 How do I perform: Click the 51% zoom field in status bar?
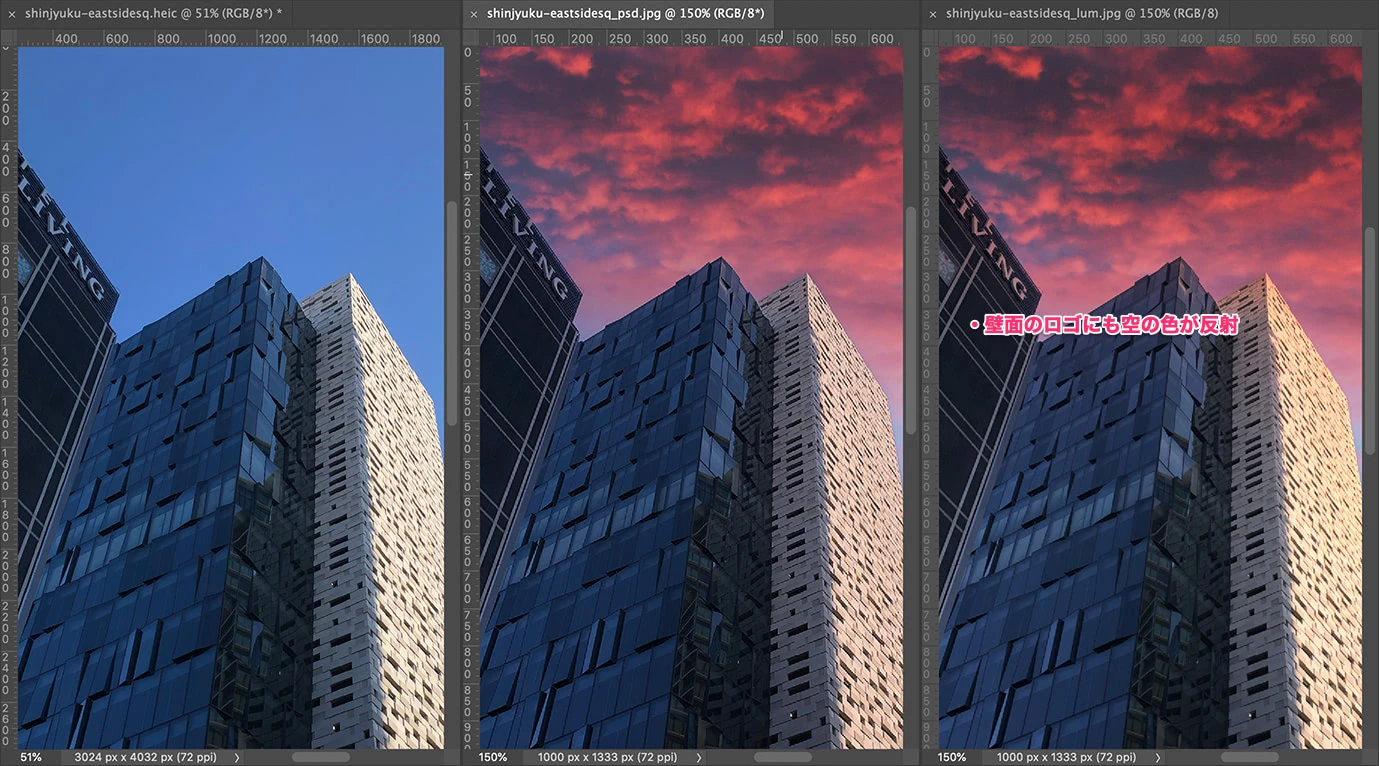point(31,757)
